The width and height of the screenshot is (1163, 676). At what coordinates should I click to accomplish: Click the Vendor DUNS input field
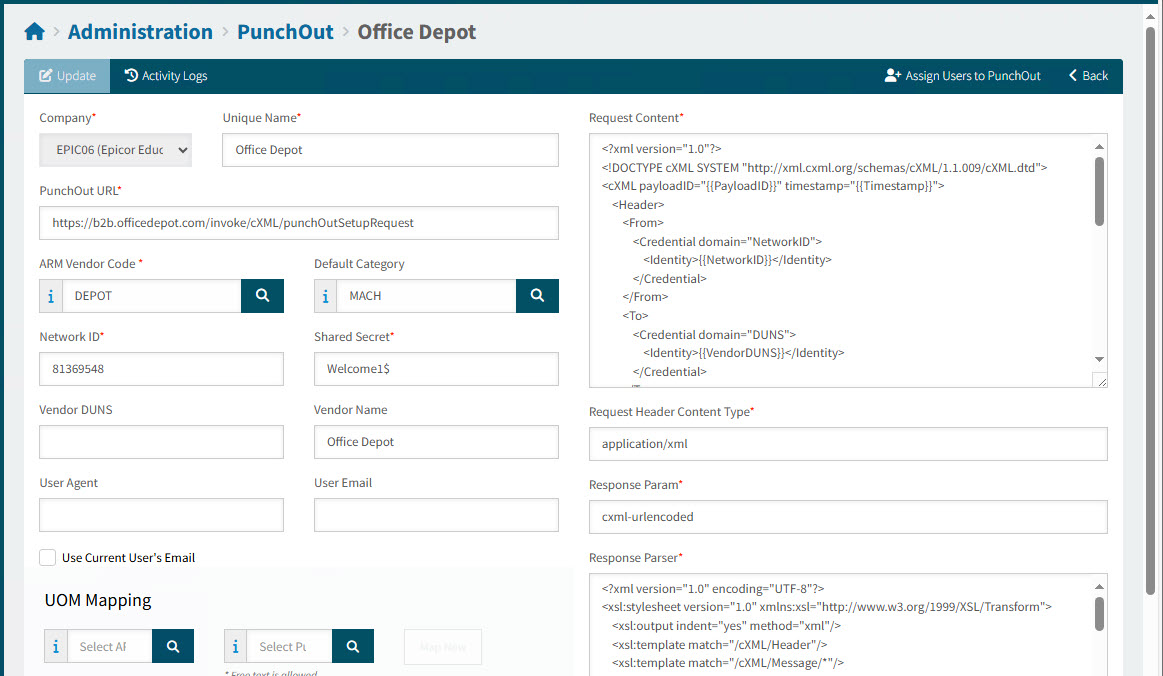[161, 442]
